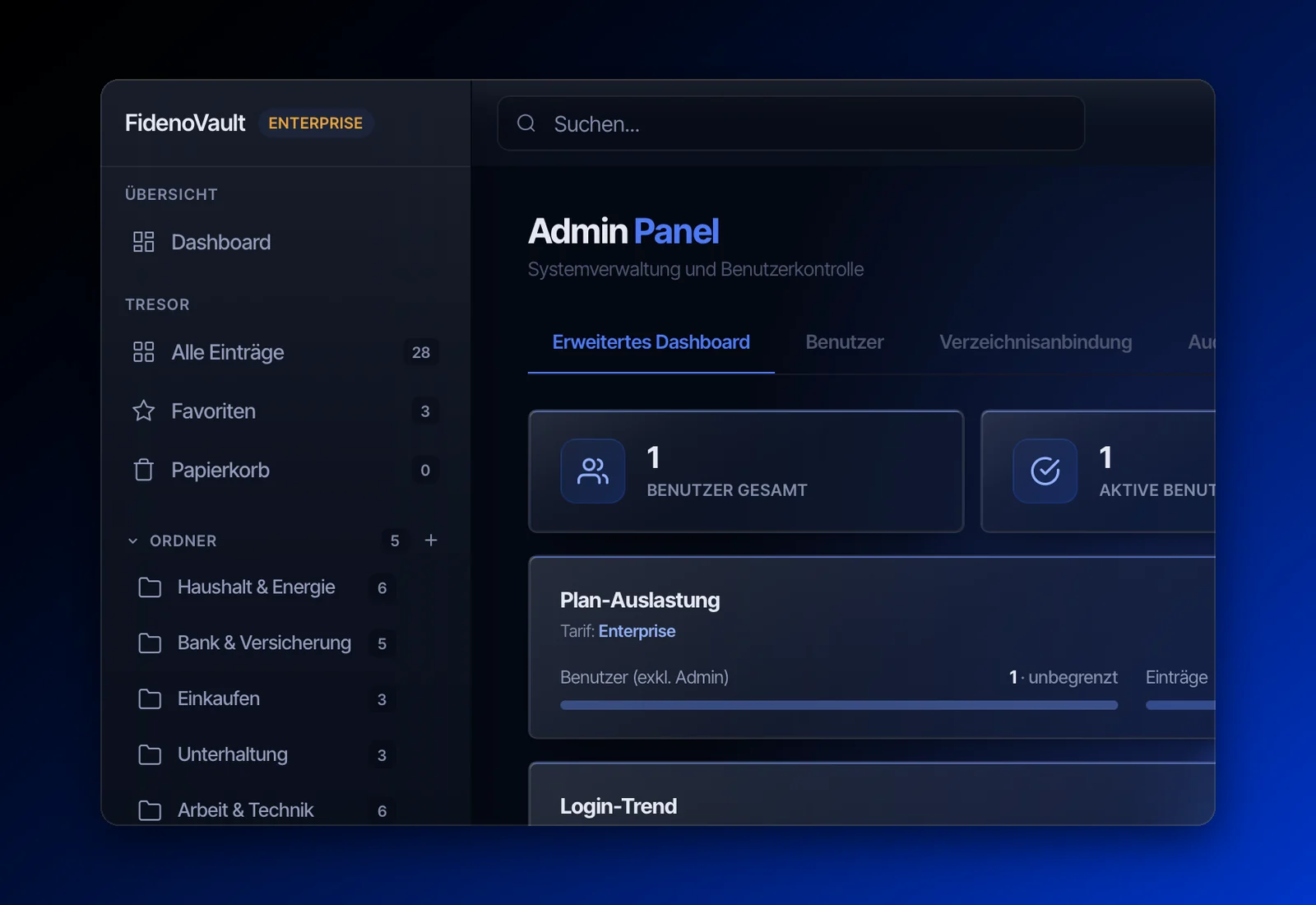1316x905 pixels.
Task: Click the FidenoVault logo text
Action: click(185, 123)
